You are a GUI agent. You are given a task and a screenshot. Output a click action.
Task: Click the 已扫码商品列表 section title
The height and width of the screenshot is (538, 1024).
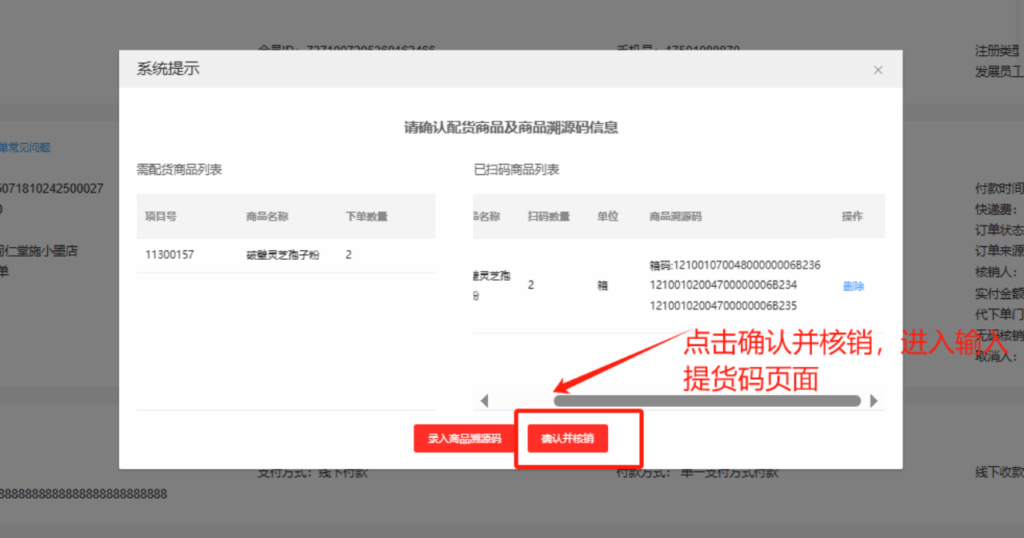coord(516,170)
